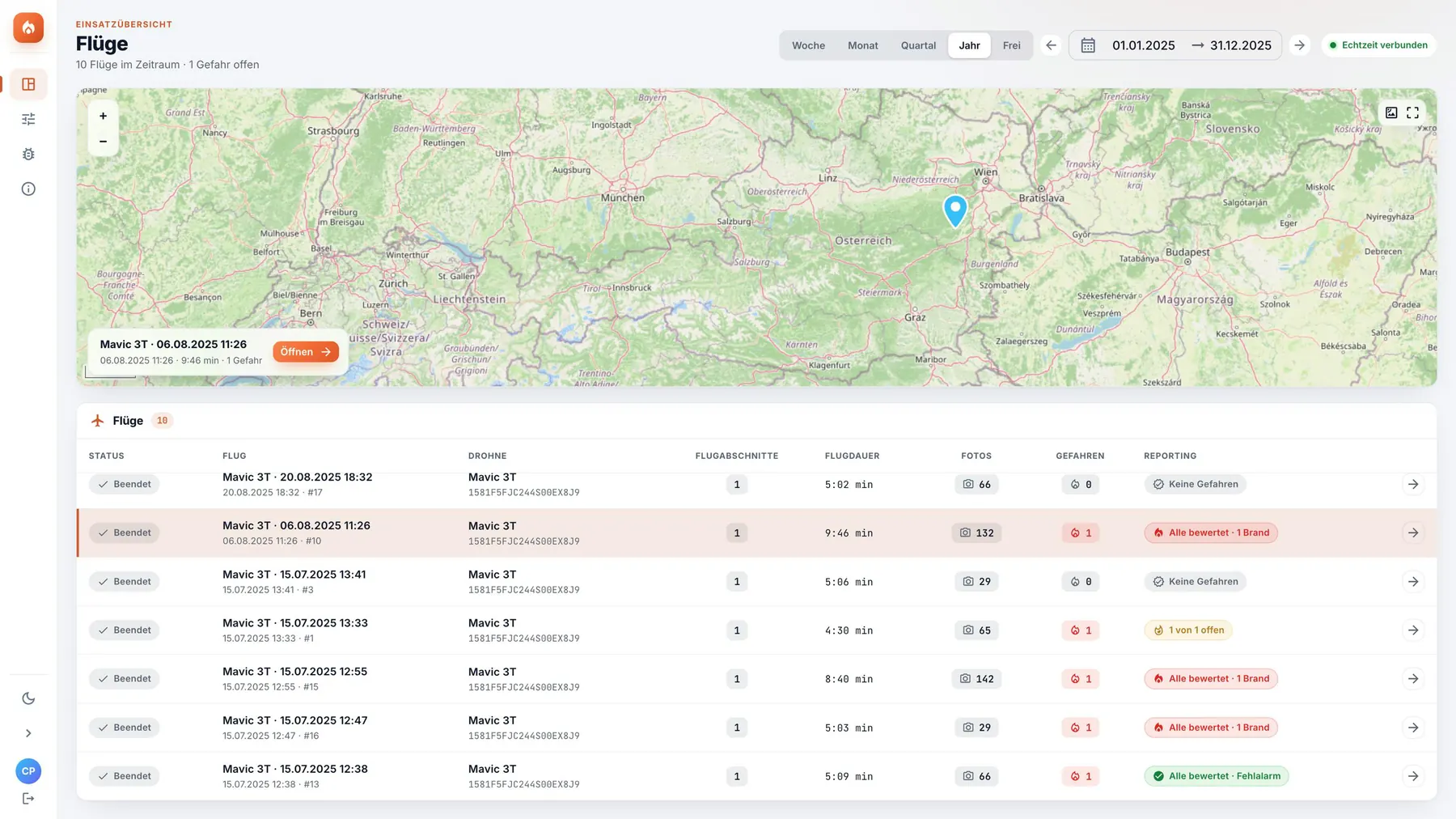Open the flame app logo in sidebar
Screen dimensions: 1456x819
pos(28,28)
